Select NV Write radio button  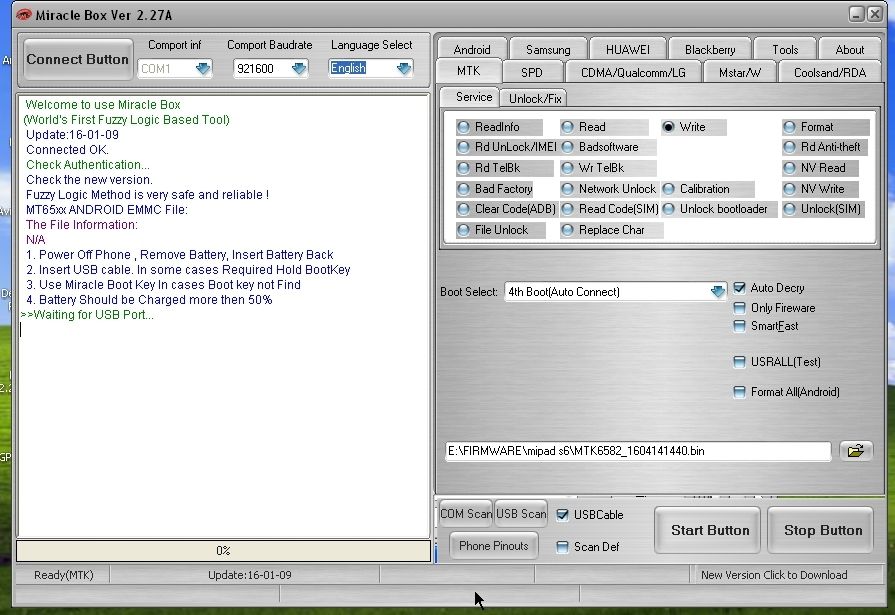[822, 188]
